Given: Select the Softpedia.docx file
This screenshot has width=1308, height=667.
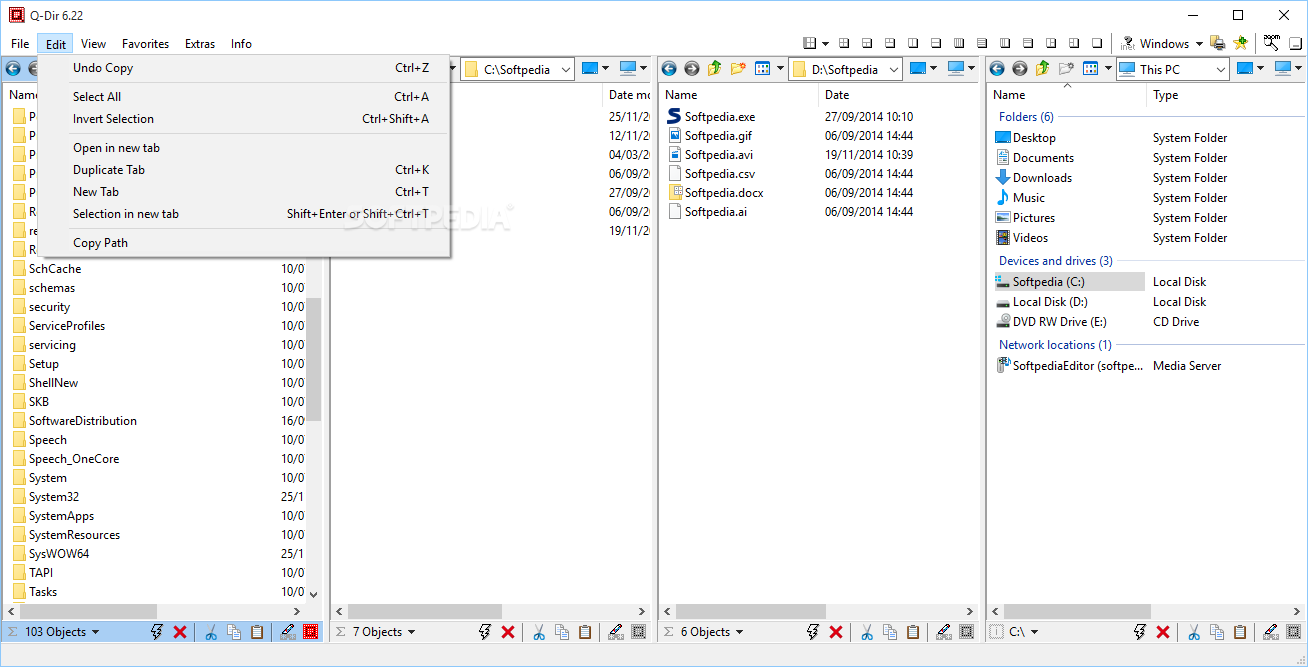Looking at the screenshot, I should coord(723,193).
